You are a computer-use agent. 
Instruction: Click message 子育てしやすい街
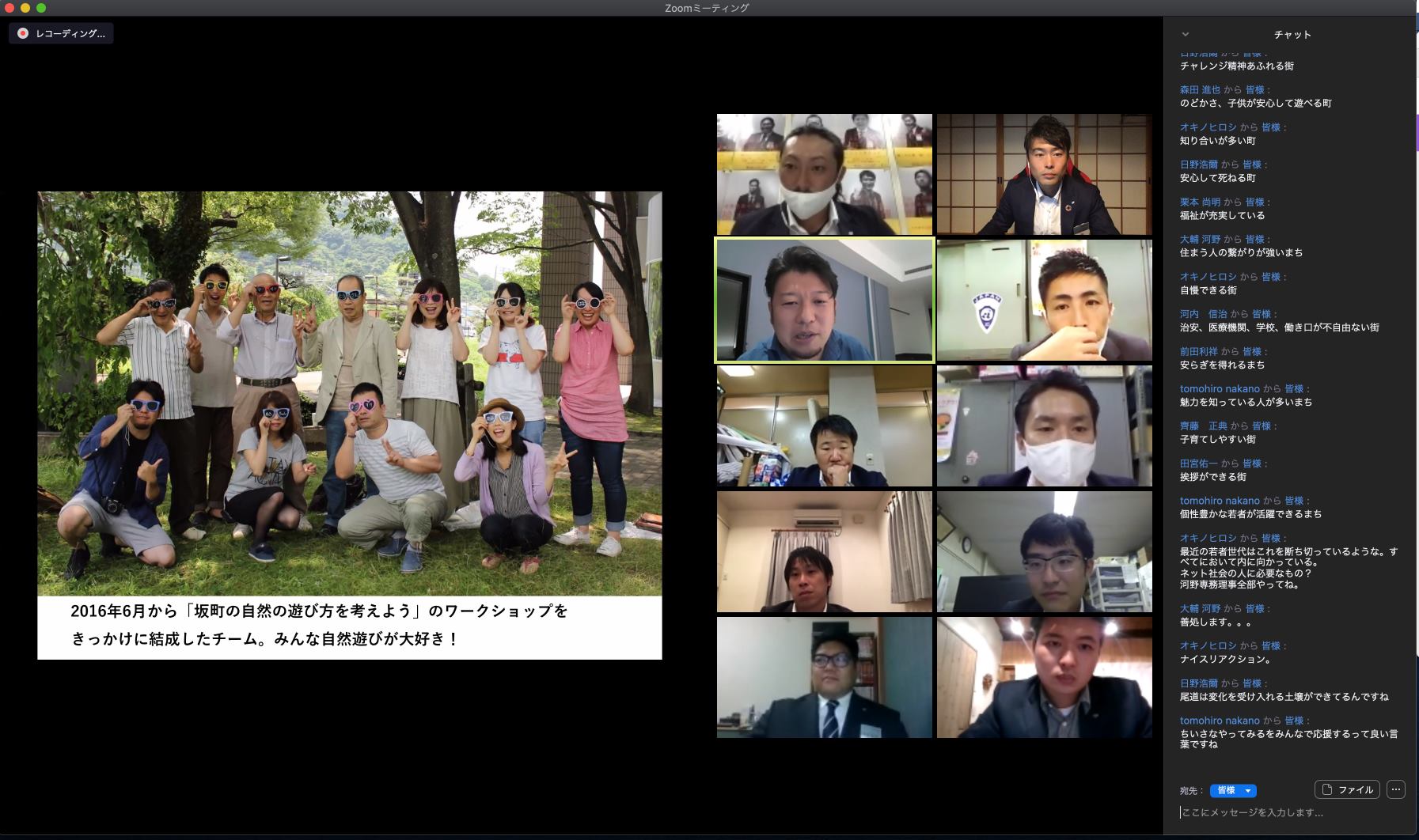coord(1218,440)
